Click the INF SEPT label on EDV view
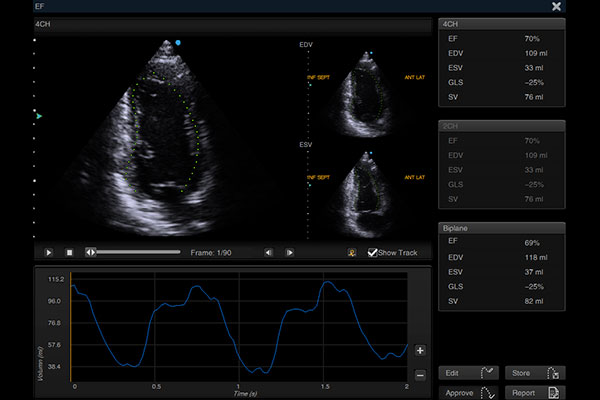Viewport: 600px width, 400px height. pos(318,77)
